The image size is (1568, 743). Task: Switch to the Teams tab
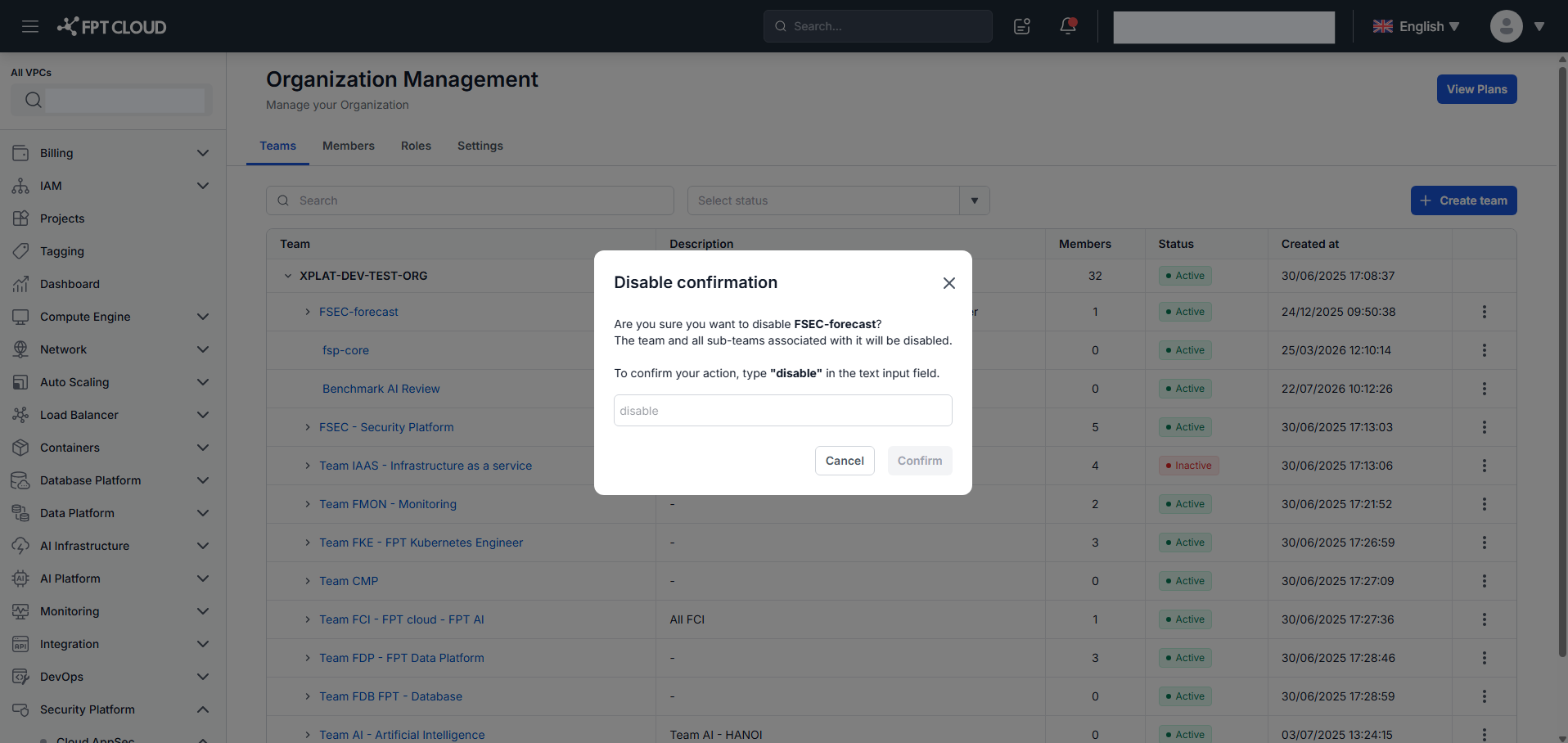pos(278,146)
